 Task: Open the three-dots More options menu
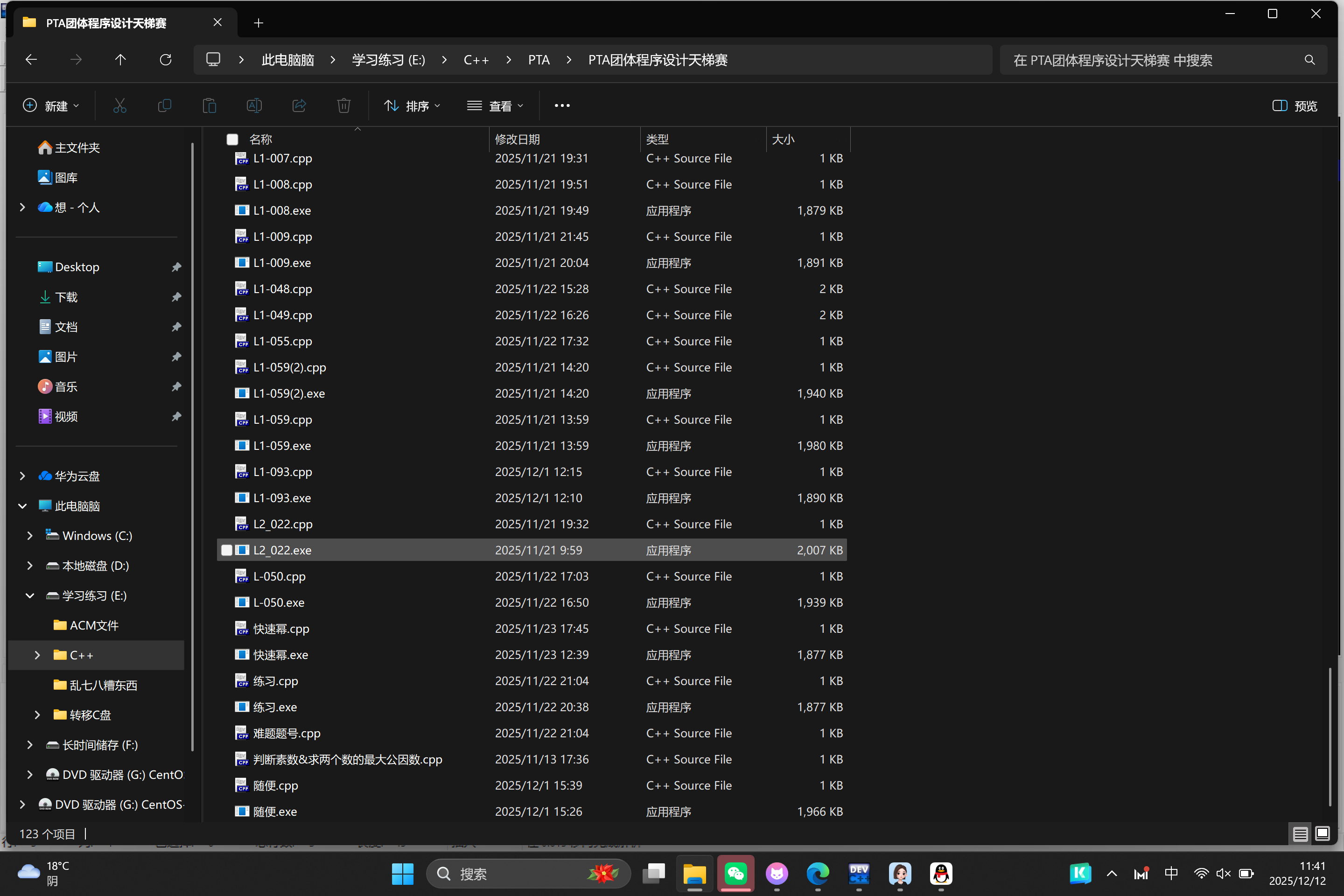(x=562, y=106)
